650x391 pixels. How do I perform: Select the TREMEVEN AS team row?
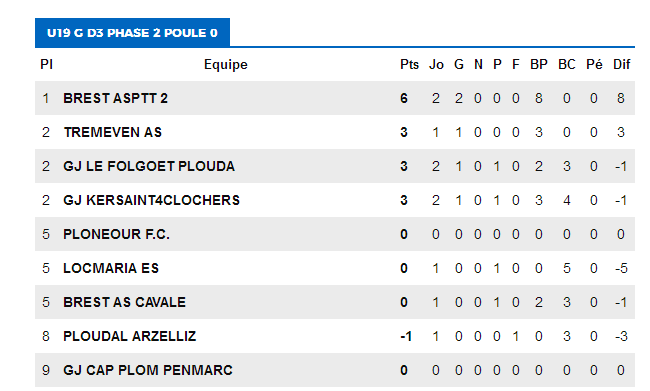point(335,132)
